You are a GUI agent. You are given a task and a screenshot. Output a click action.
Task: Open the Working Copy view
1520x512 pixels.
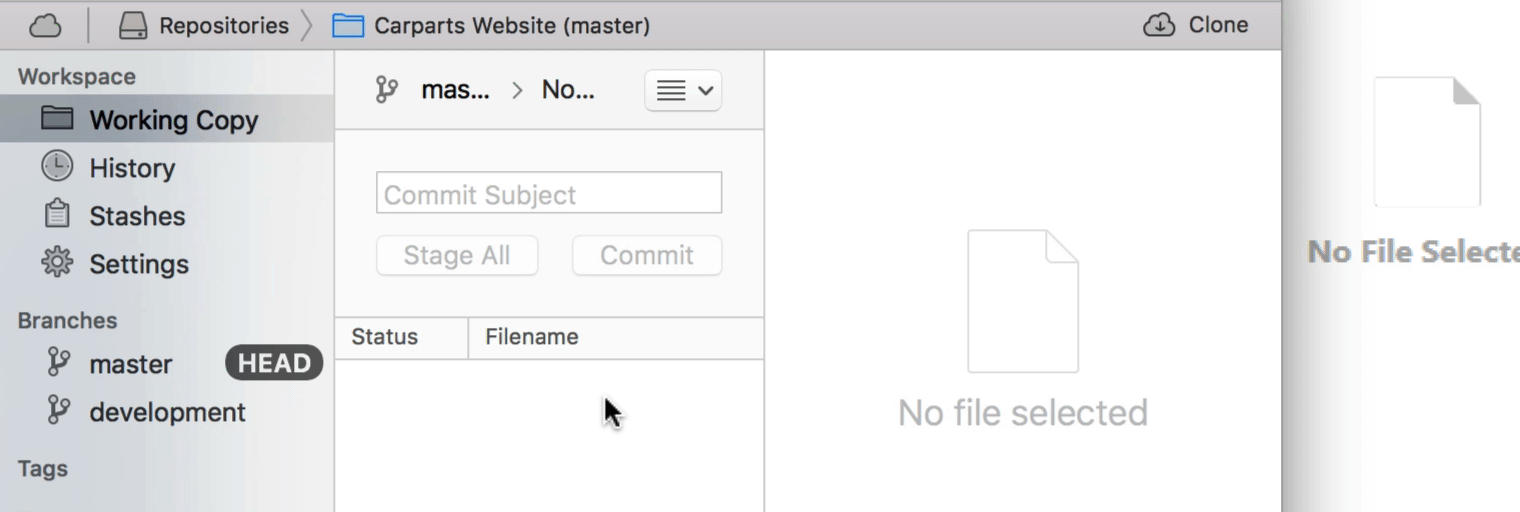click(x=173, y=120)
